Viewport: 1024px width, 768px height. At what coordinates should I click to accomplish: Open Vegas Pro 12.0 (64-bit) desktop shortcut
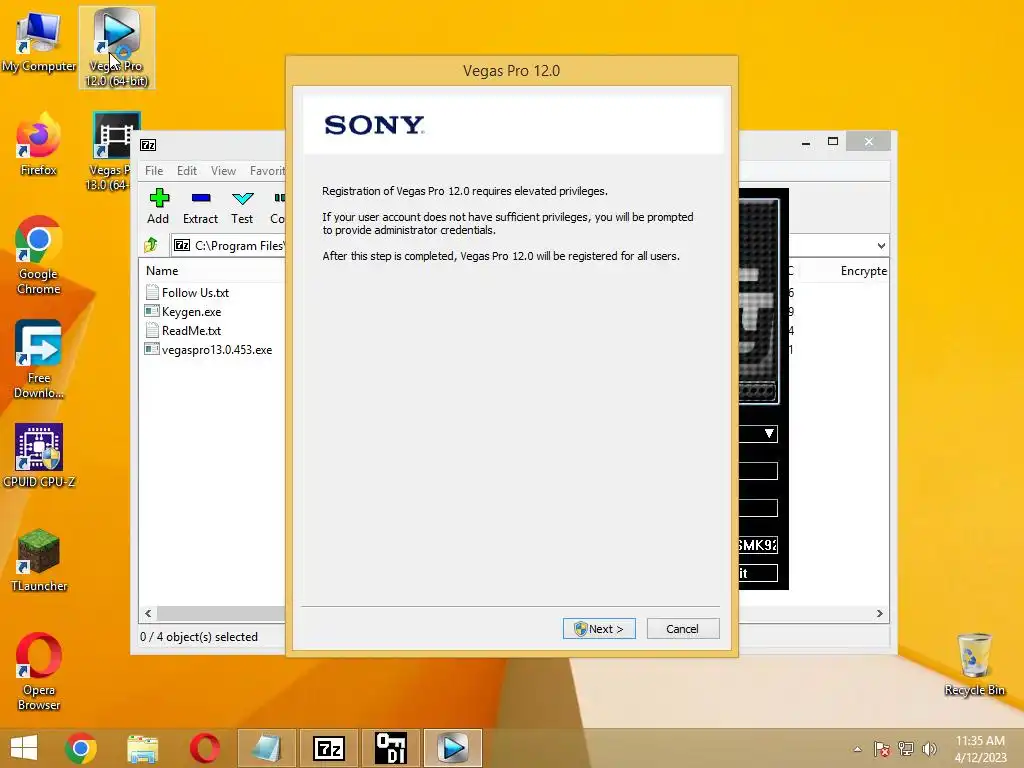(x=117, y=48)
